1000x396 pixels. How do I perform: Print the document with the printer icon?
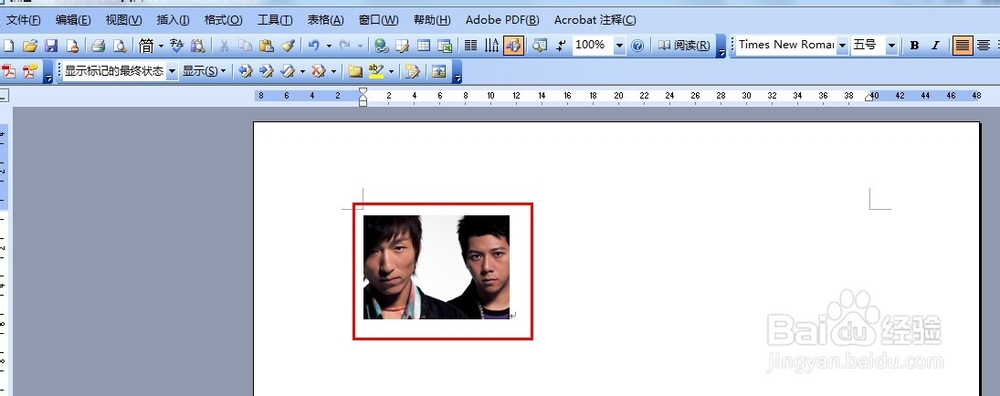pos(98,46)
